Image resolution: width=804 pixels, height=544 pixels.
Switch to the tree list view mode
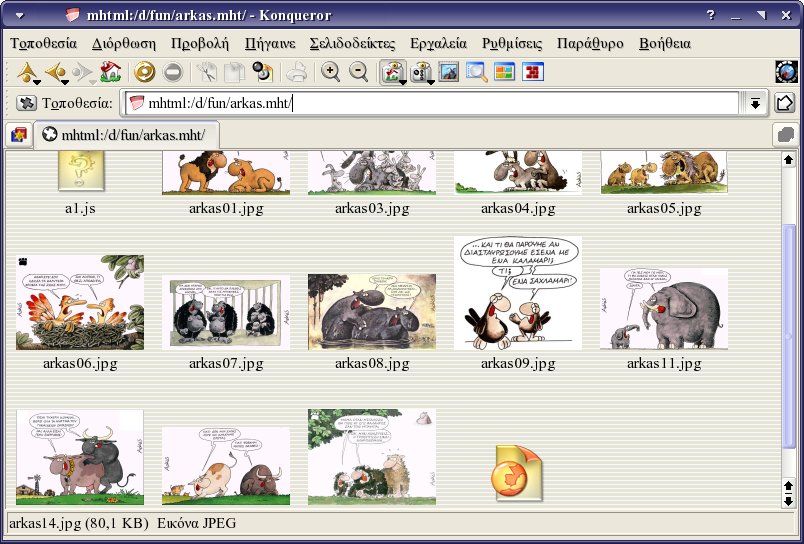point(423,72)
